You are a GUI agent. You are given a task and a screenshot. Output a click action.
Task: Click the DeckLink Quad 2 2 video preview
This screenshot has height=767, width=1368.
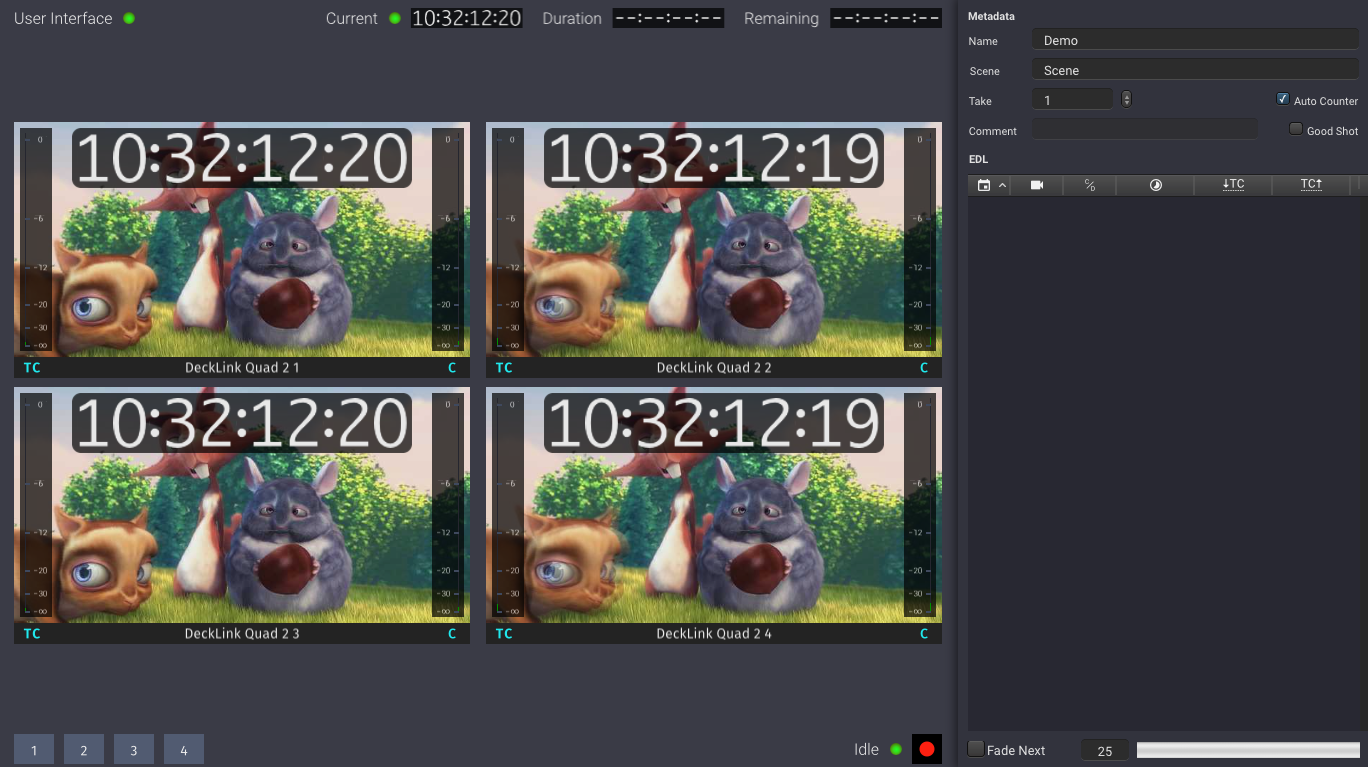714,240
